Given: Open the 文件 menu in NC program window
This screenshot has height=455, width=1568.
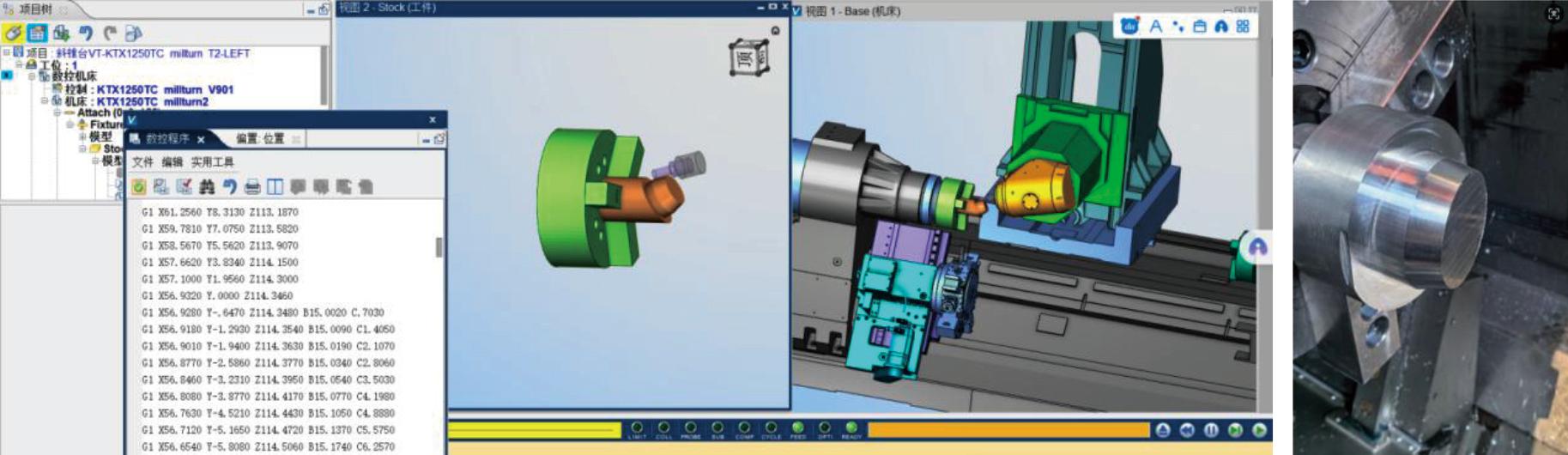Looking at the screenshot, I should pos(142,162).
